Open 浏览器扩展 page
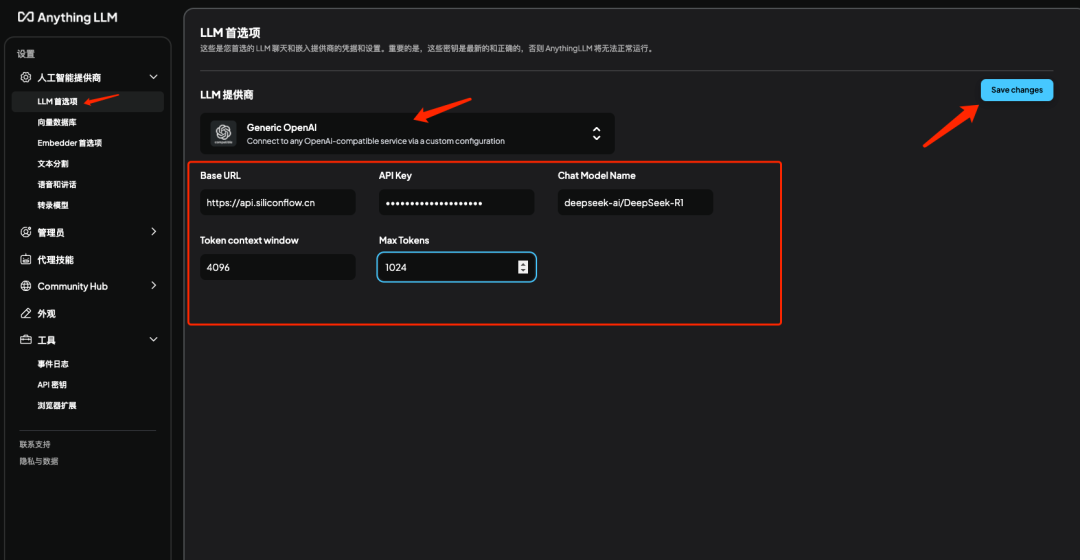This screenshot has width=1080, height=560. pos(56,405)
